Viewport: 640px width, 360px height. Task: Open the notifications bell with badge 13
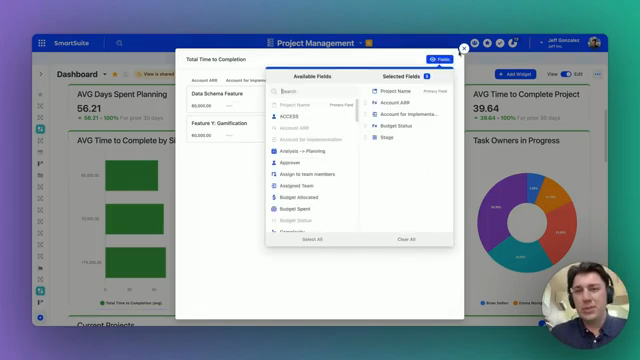point(513,43)
